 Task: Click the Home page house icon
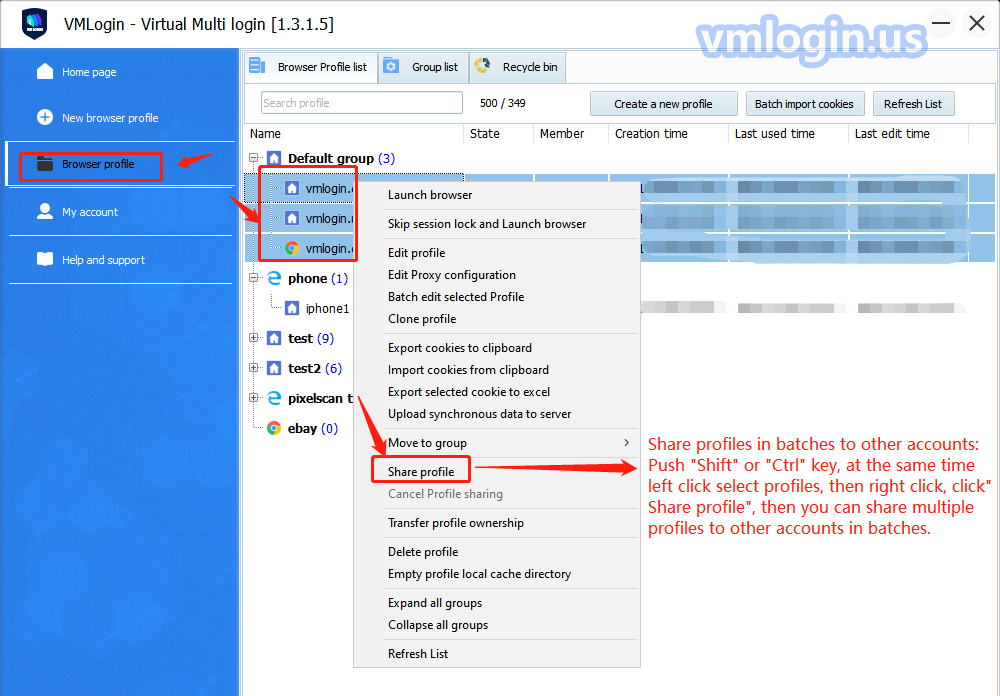[45, 72]
